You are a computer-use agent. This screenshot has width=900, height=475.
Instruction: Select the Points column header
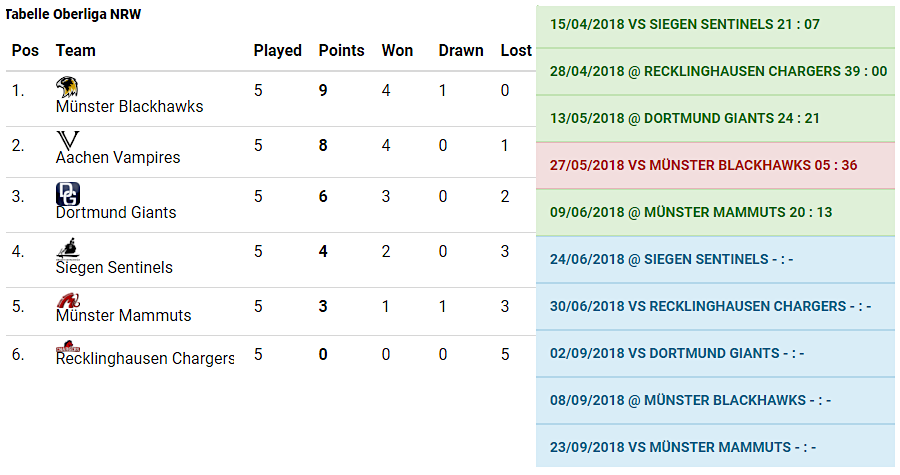(x=342, y=50)
